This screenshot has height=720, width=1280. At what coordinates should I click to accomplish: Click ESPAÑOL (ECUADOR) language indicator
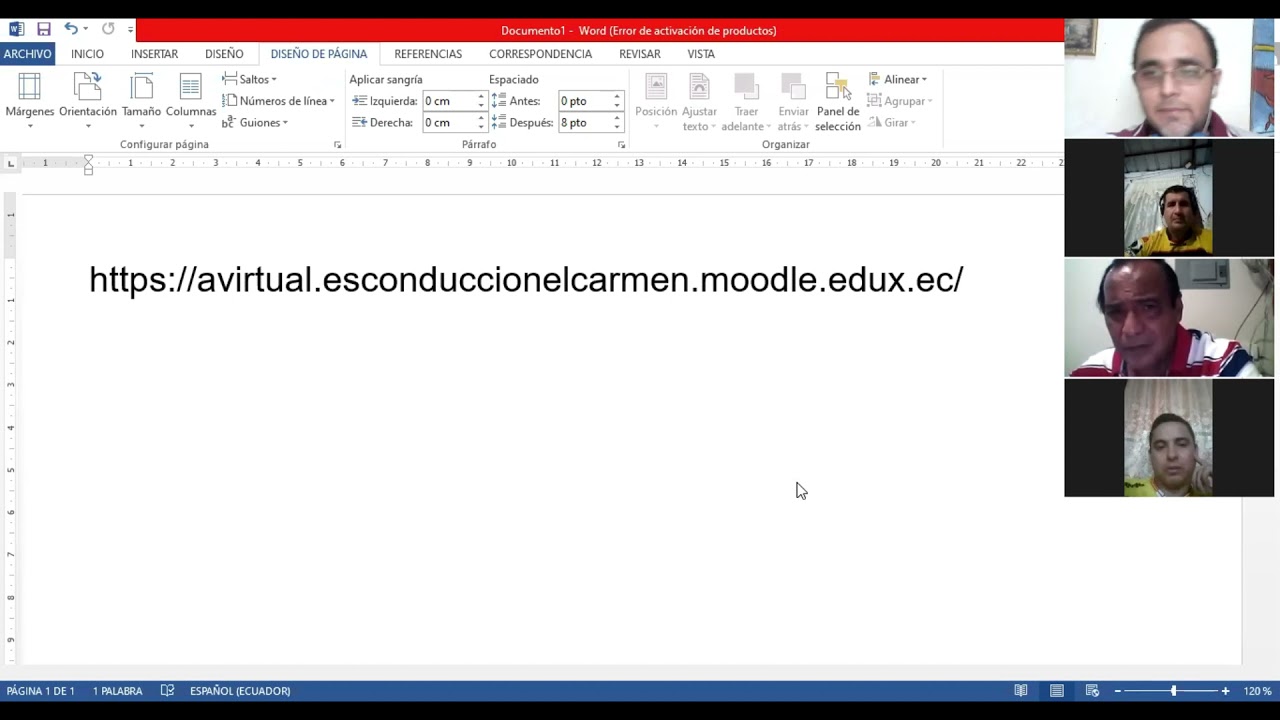(240, 691)
